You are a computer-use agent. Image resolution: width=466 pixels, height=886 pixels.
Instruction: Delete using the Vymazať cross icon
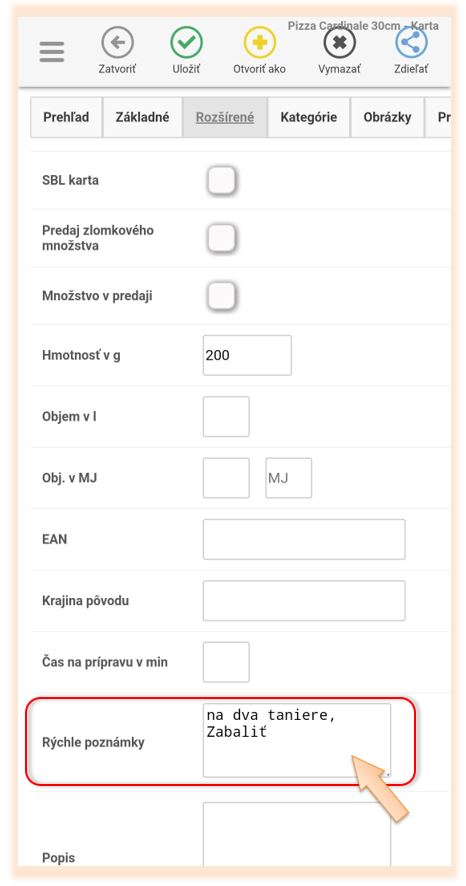click(x=339, y=43)
